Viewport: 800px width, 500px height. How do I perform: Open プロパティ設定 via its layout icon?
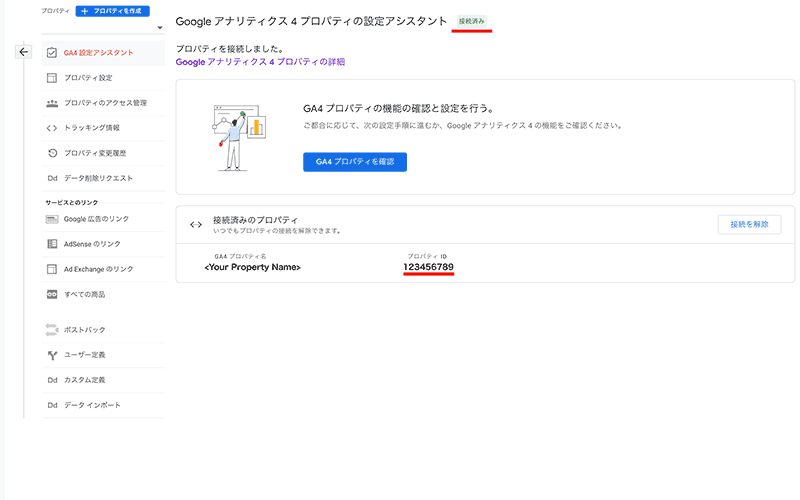click(52, 78)
